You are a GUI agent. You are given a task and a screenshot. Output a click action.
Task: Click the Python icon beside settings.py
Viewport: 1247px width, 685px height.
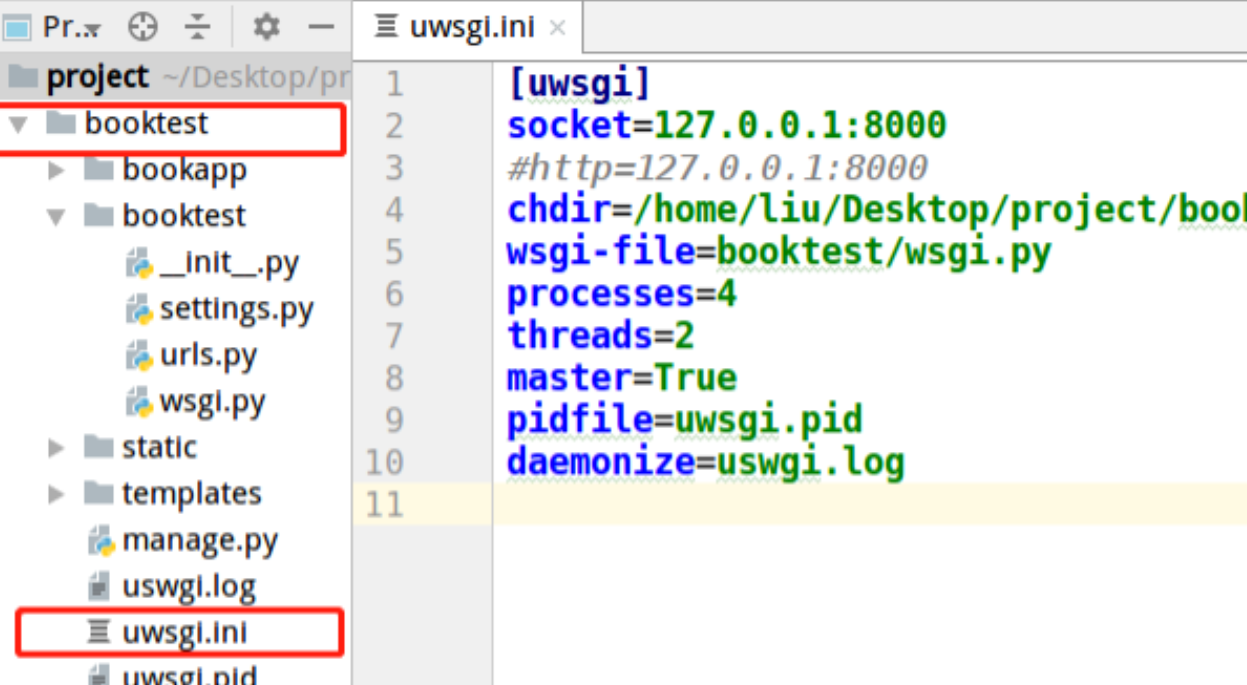point(139,310)
